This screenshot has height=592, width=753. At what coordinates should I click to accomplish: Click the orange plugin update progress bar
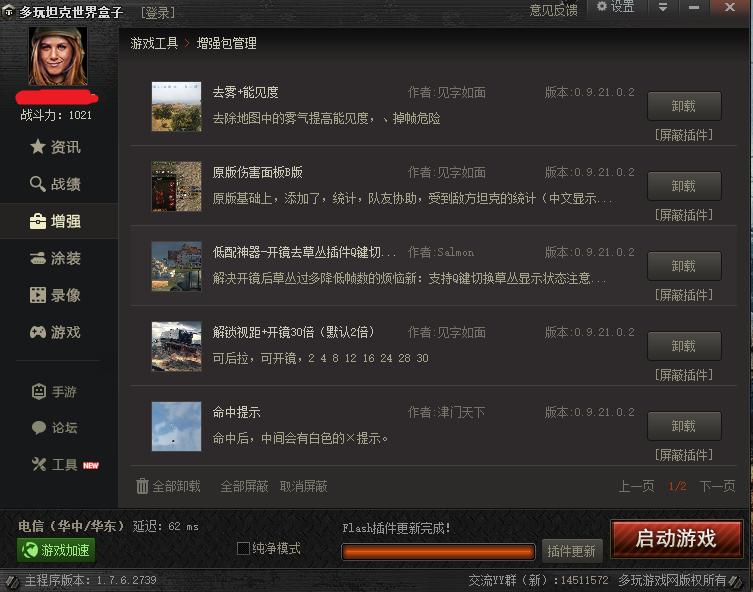pyautogui.click(x=438, y=552)
